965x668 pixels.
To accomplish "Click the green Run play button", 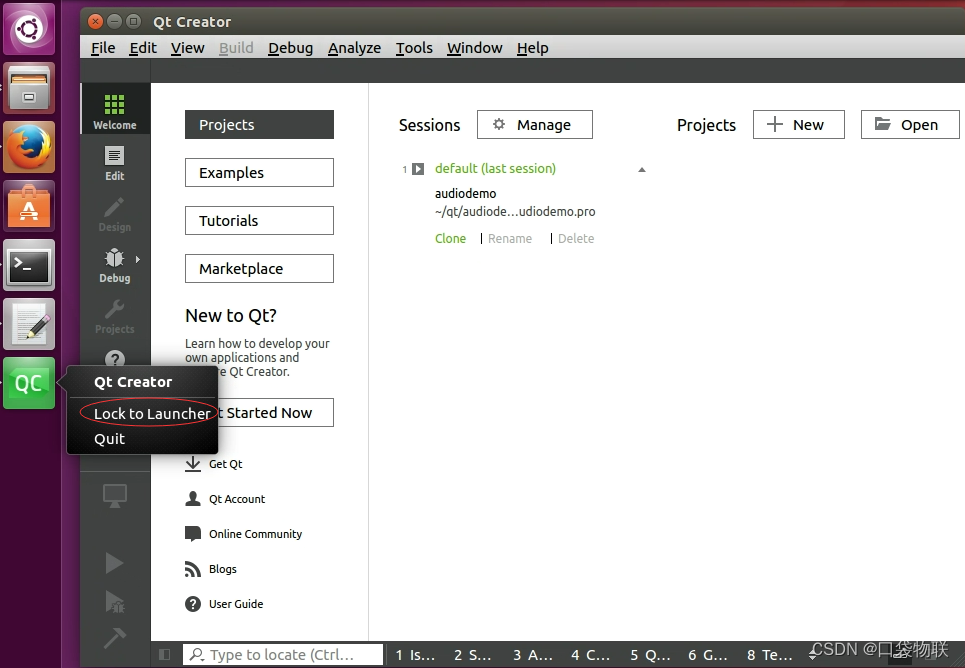I will (x=114, y=563).
